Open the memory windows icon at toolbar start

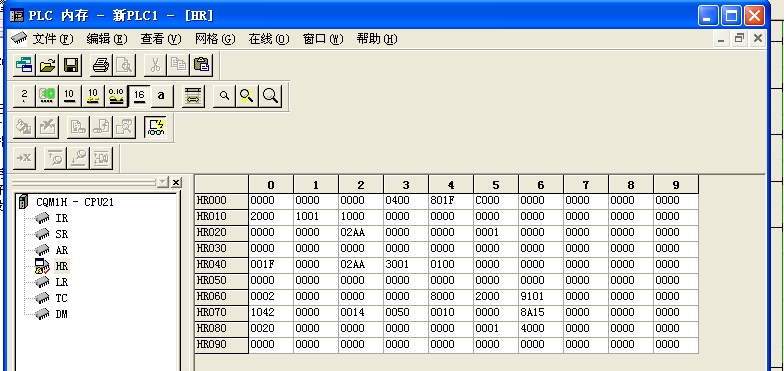click(x=24, y=64)
